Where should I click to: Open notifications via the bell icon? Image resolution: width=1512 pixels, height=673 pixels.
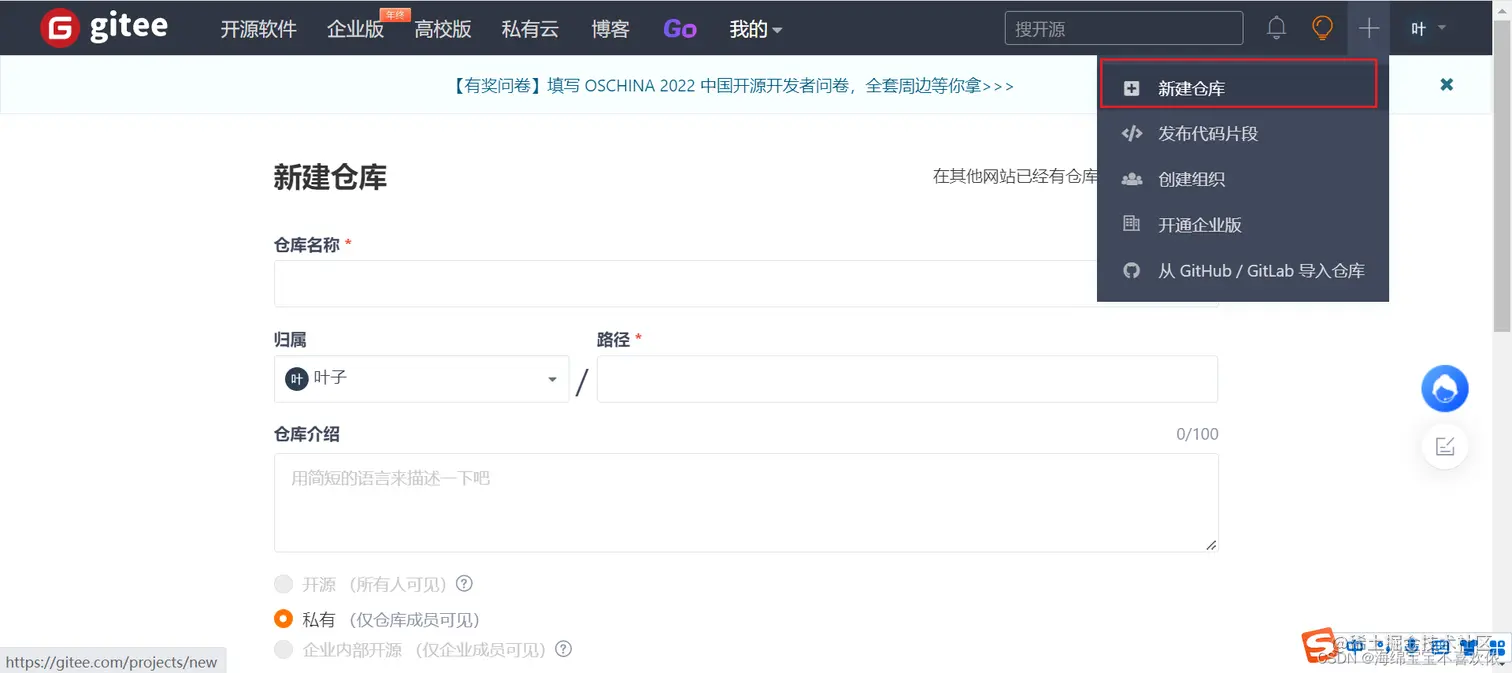pyautogui.click(x=1276, y=28)
